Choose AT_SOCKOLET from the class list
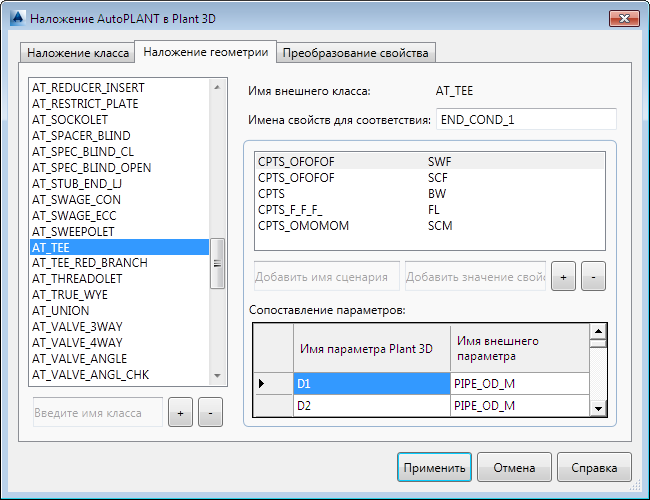This screenshot has height=500, width=650. [x=119, y=120]
